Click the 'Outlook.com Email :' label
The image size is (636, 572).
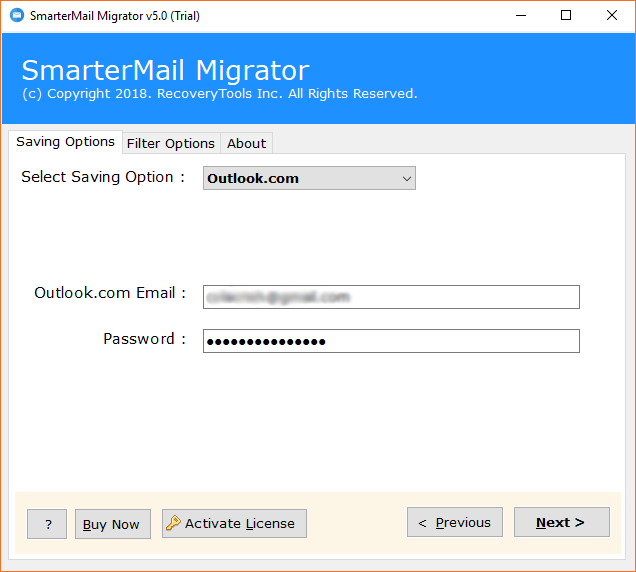coord(110,293)
